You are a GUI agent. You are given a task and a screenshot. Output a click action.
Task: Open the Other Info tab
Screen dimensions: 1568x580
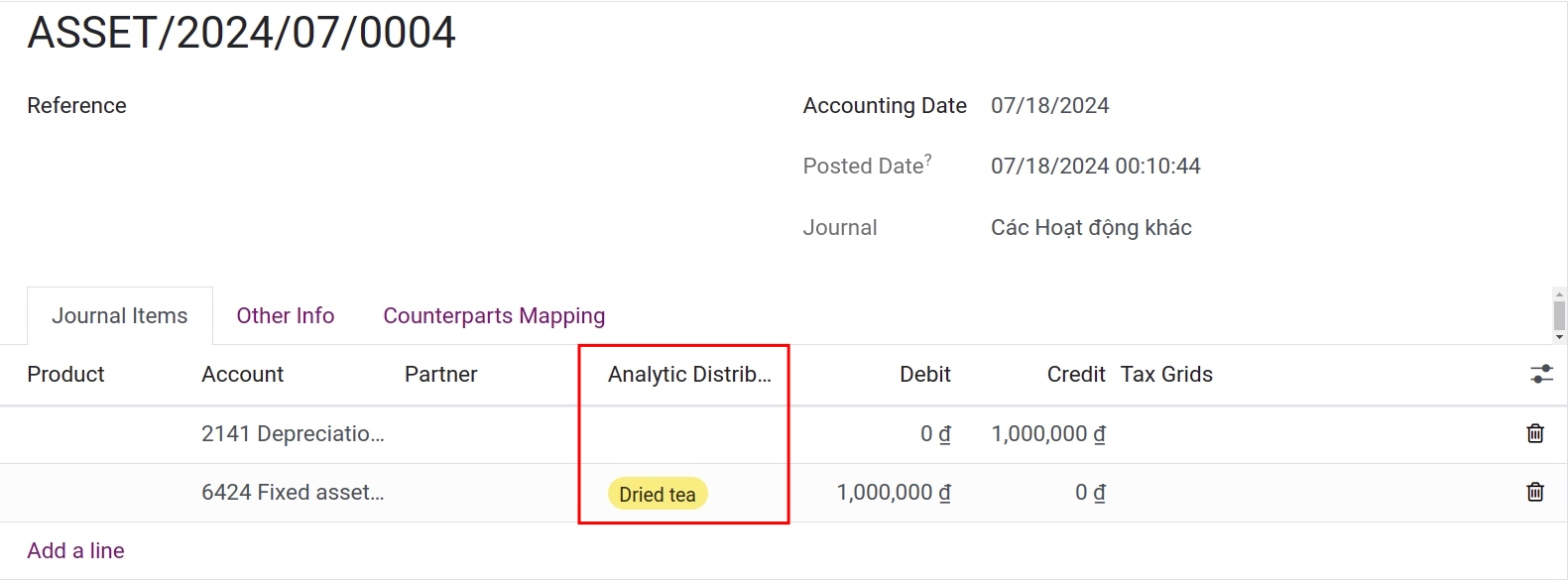pos(286,315)
